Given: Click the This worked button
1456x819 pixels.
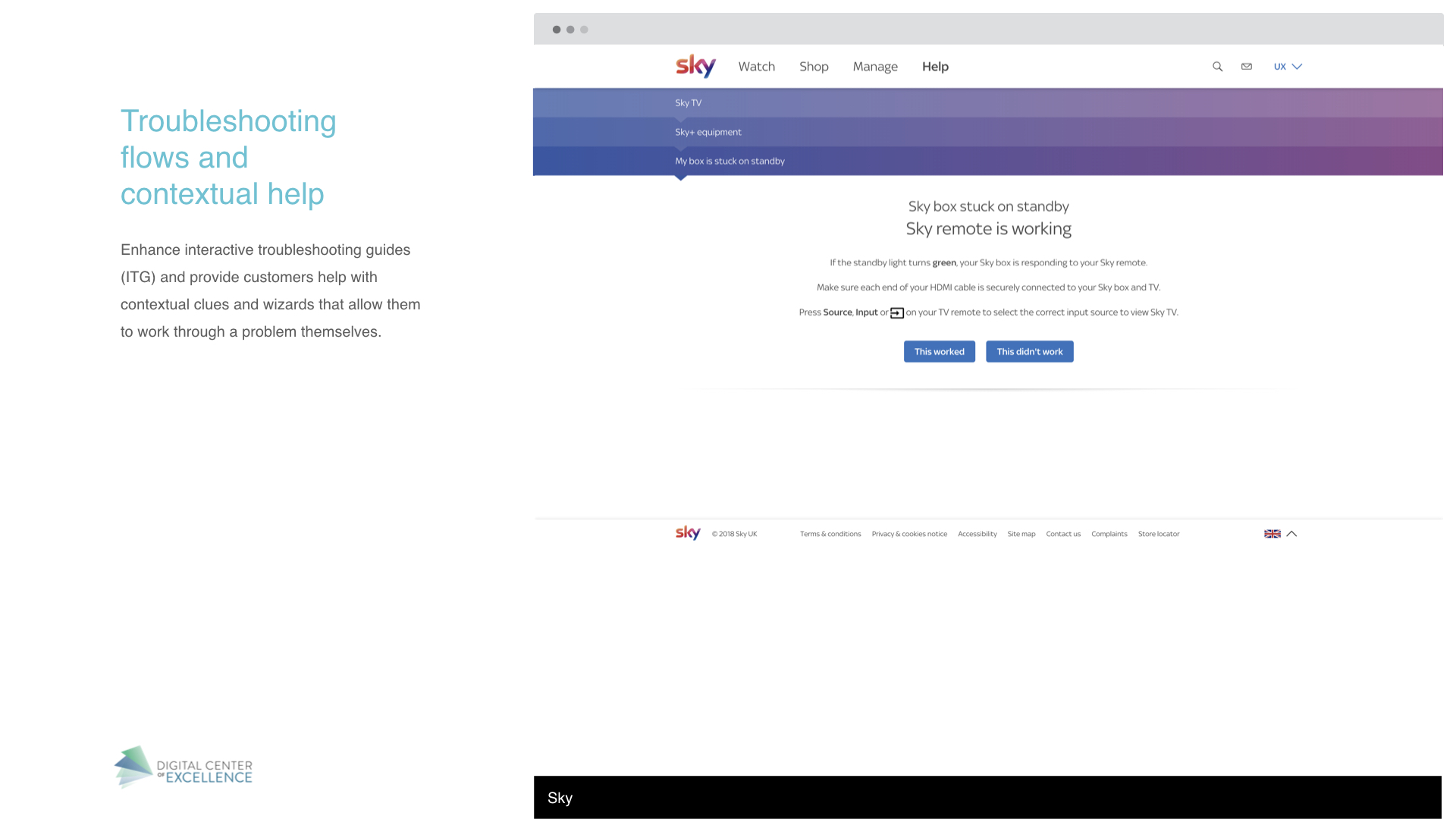Looking at the screenshot, I should tap(939, 352).
